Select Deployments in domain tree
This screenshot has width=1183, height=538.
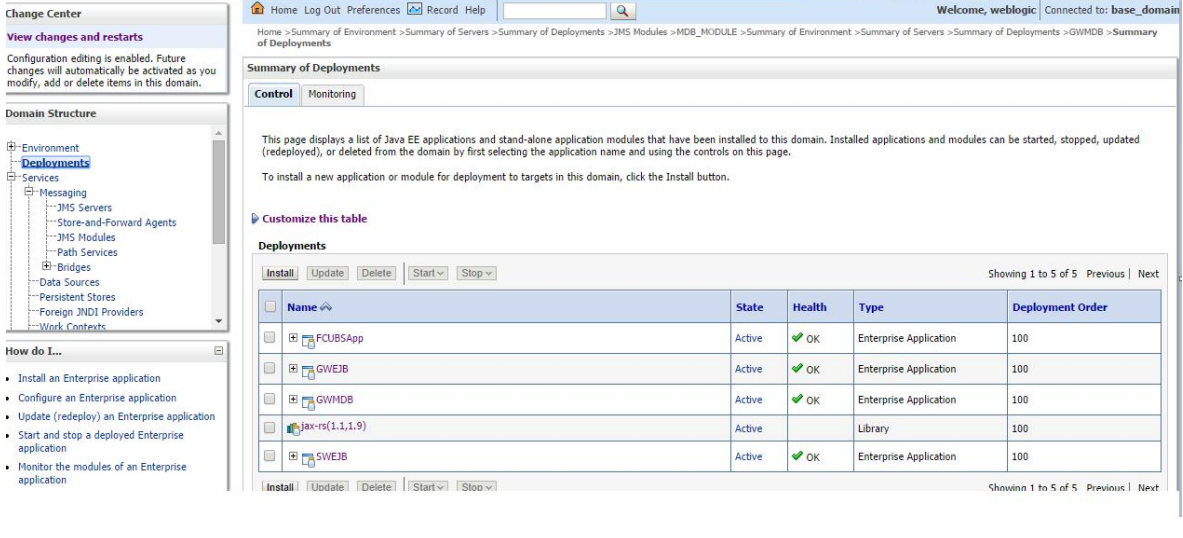click(x=56, y=163)
